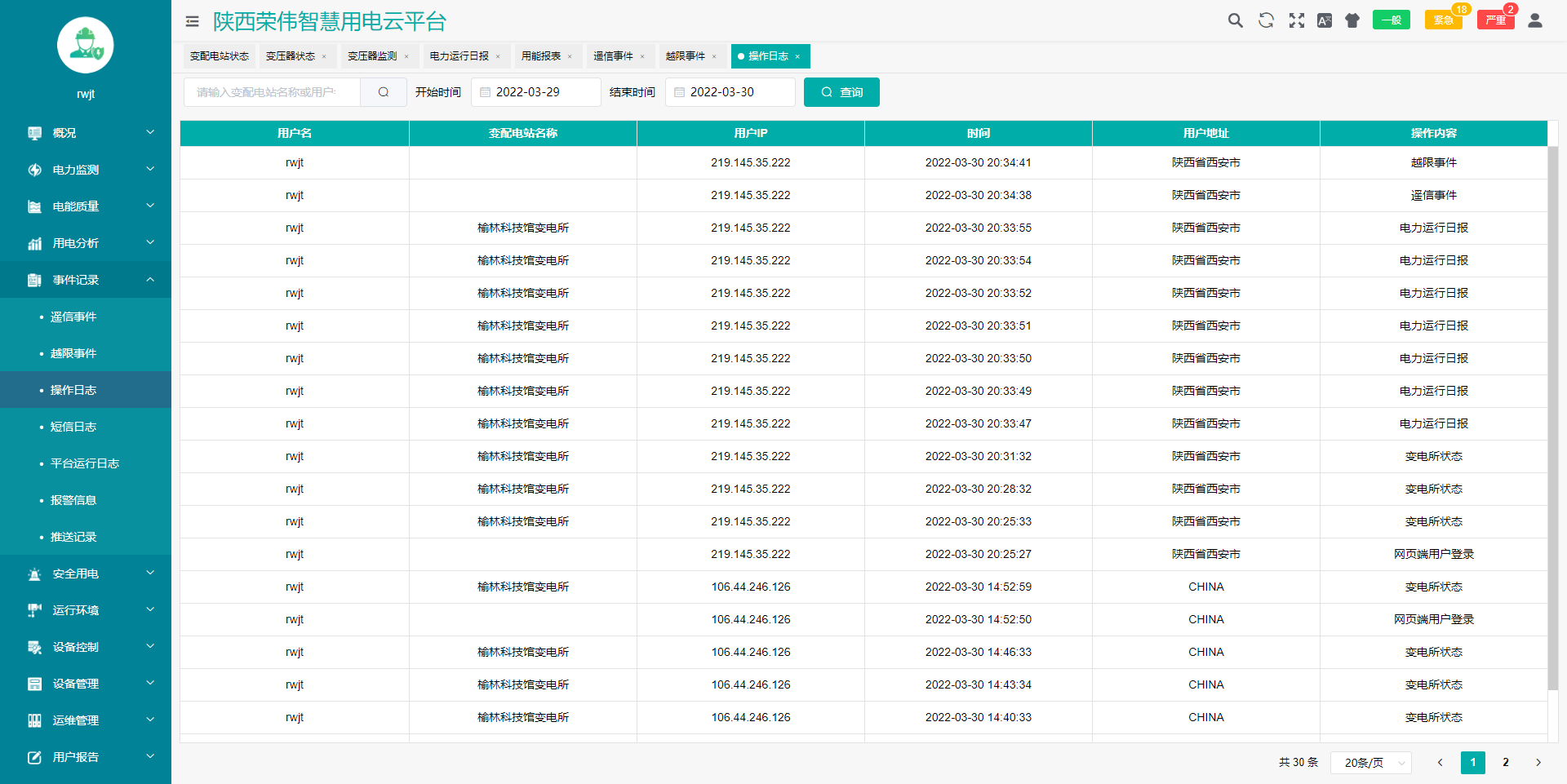Switch to the 电力运行日报 tab
Screen dimensions: 1567x784
point(459,56)
